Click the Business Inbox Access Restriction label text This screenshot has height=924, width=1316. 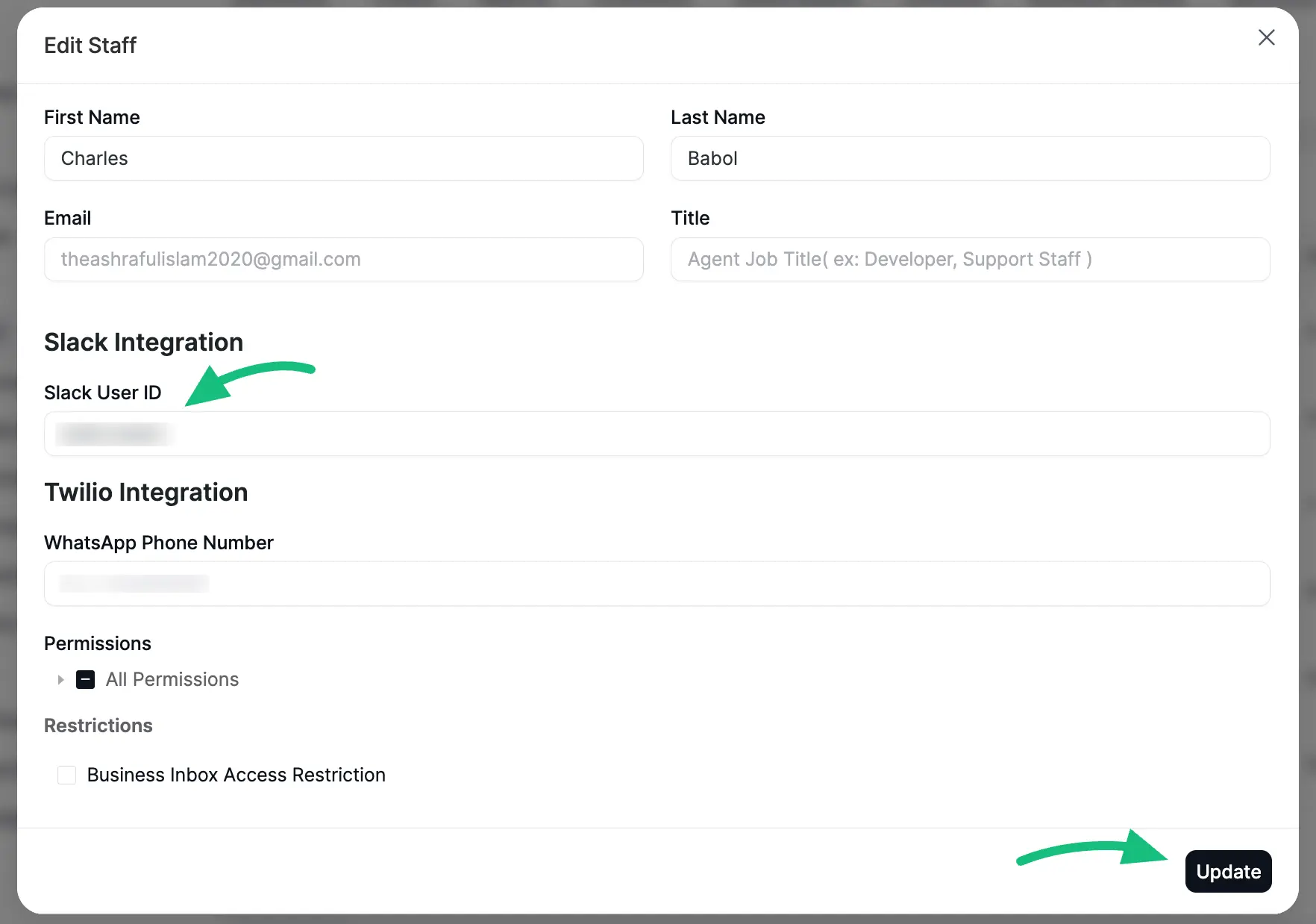click(x=236, y=775)
